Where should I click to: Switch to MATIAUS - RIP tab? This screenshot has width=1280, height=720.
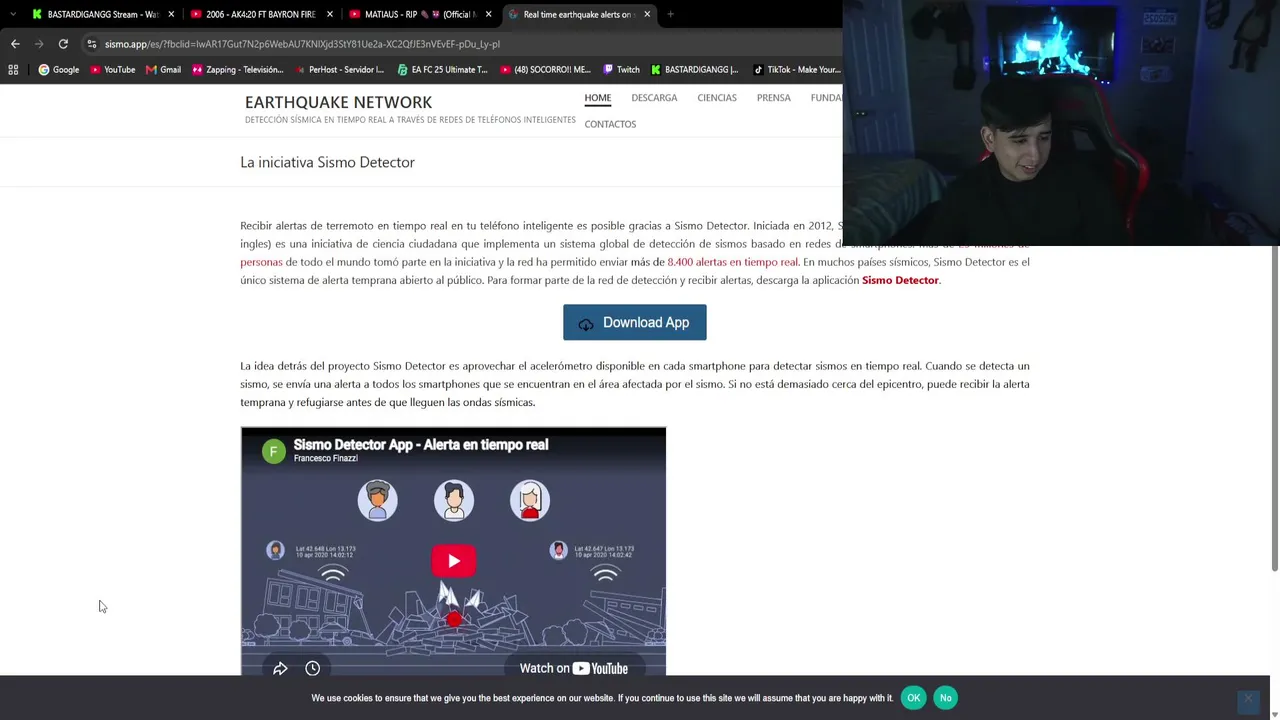(x=420, y=14)
